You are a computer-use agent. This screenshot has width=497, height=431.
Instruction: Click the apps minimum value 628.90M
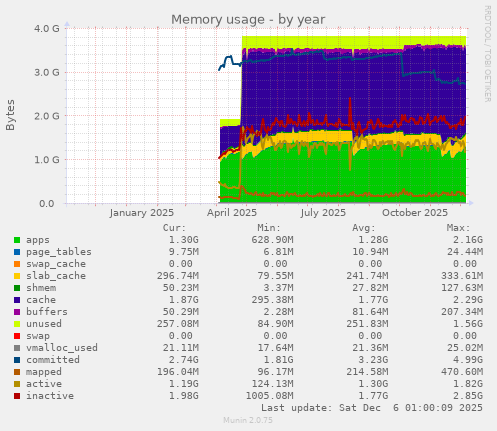(x=272, y=240)
